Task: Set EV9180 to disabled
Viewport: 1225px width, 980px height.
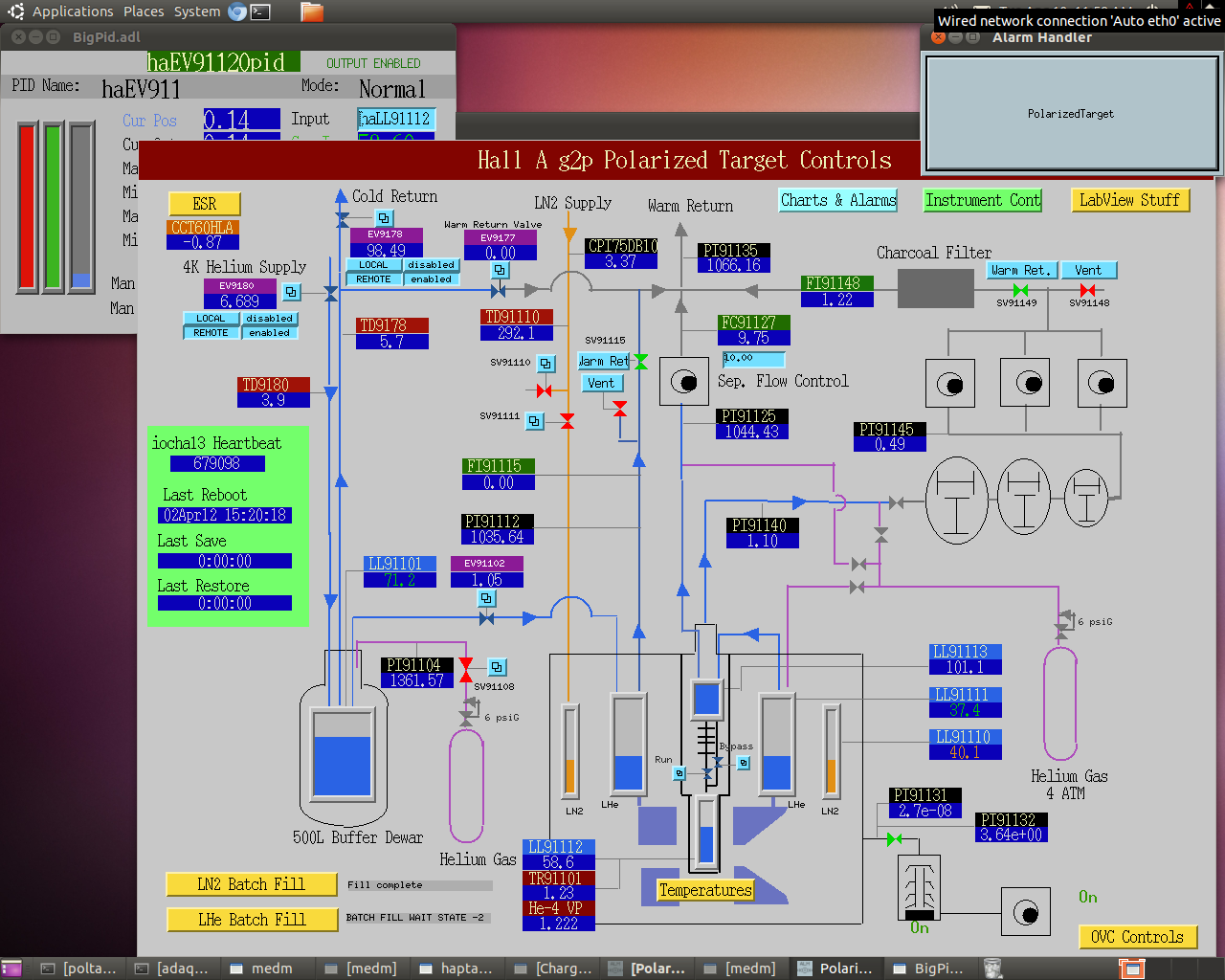Action: tap(269, 319)
